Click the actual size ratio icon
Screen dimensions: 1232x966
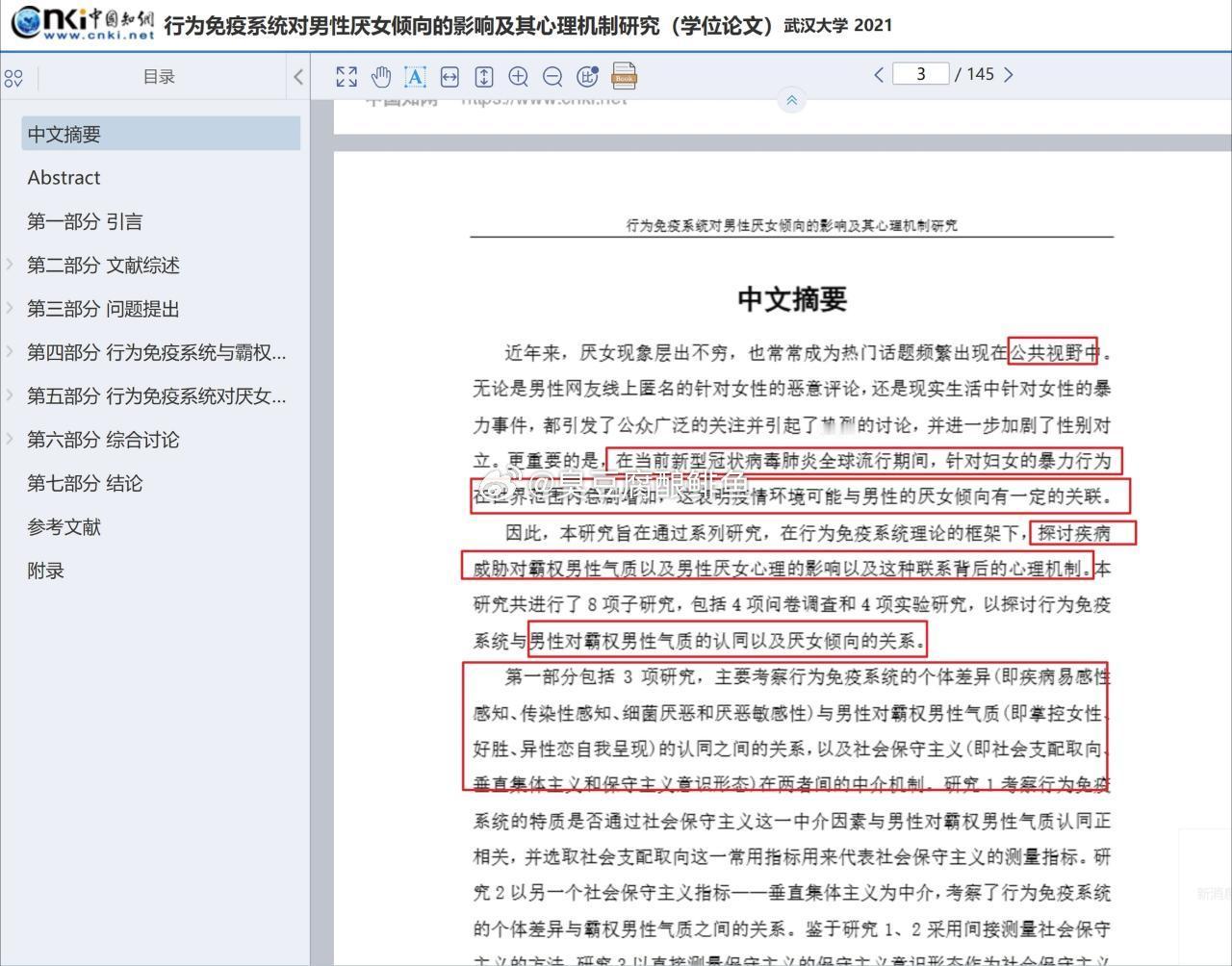[x=587, y=76]
